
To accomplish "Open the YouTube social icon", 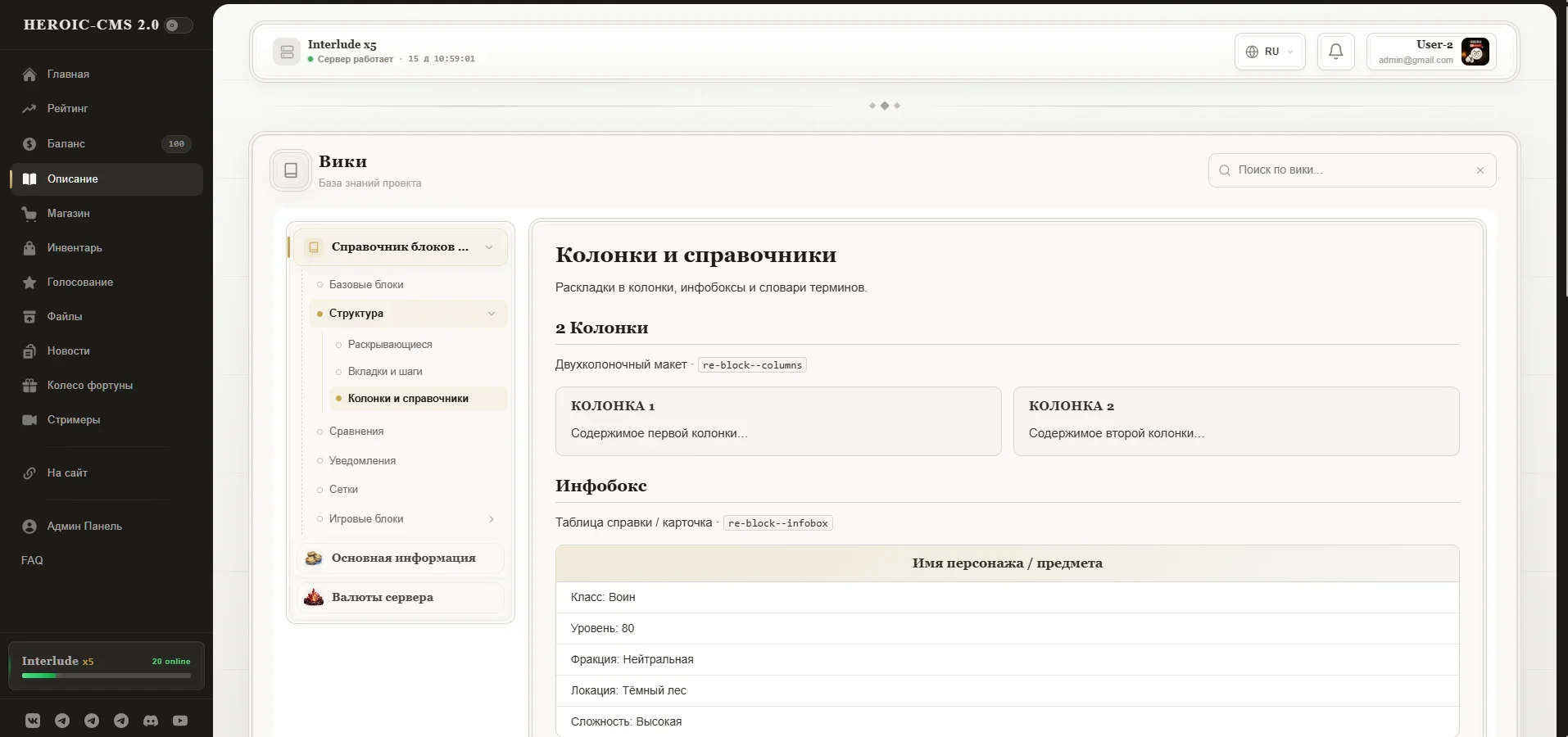I will click(180, 721).
